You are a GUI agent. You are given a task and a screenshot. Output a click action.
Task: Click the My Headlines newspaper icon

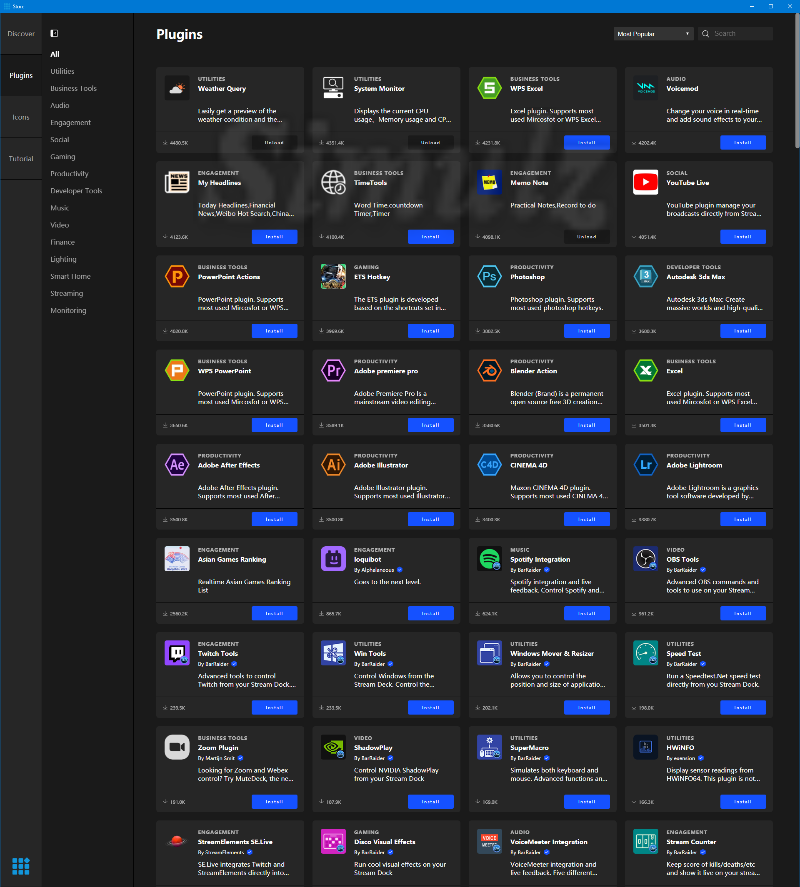click(177, 182)
